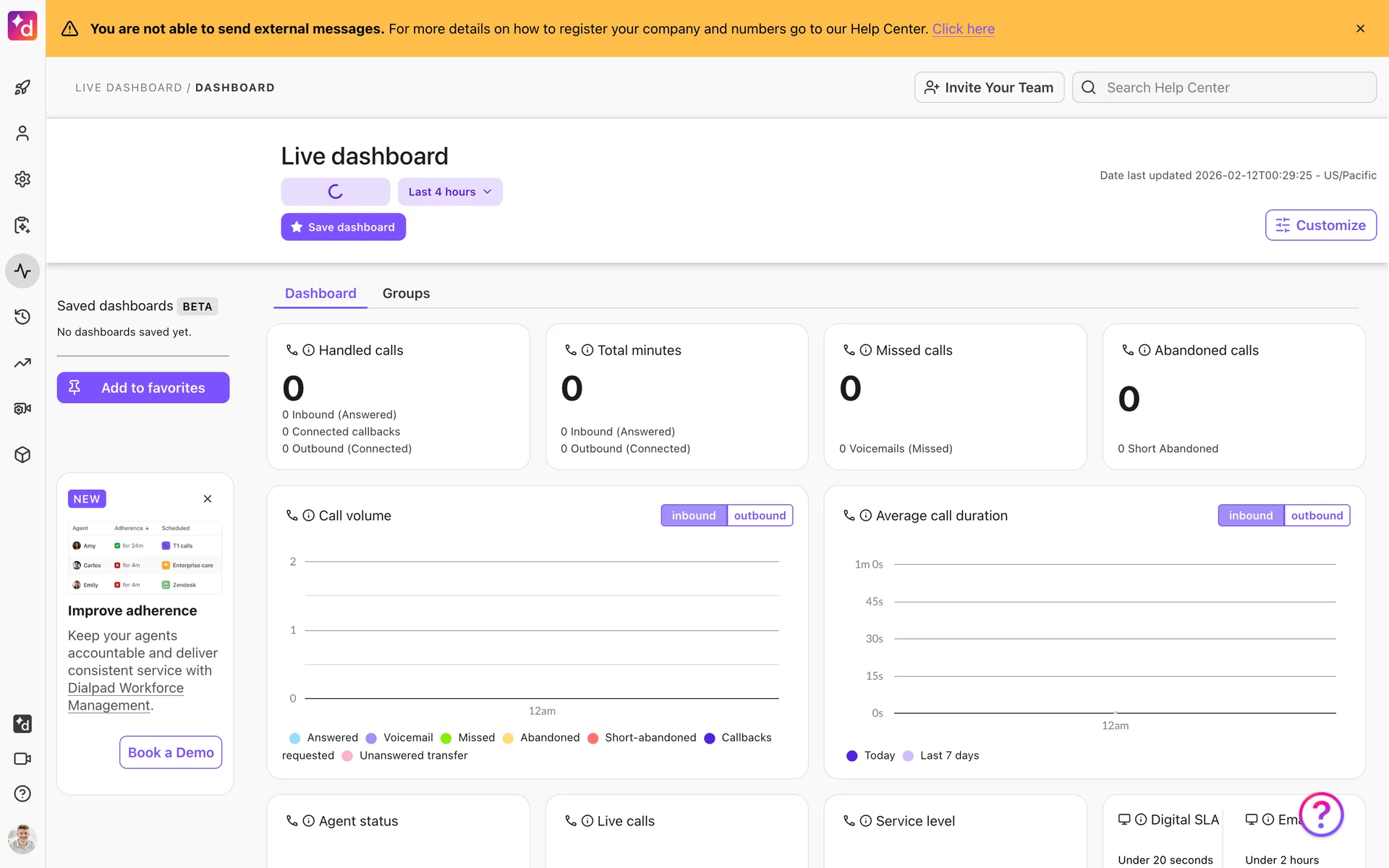Open the floating purple help question bubble
The image size is (1389, 868).
[1321, 814]
